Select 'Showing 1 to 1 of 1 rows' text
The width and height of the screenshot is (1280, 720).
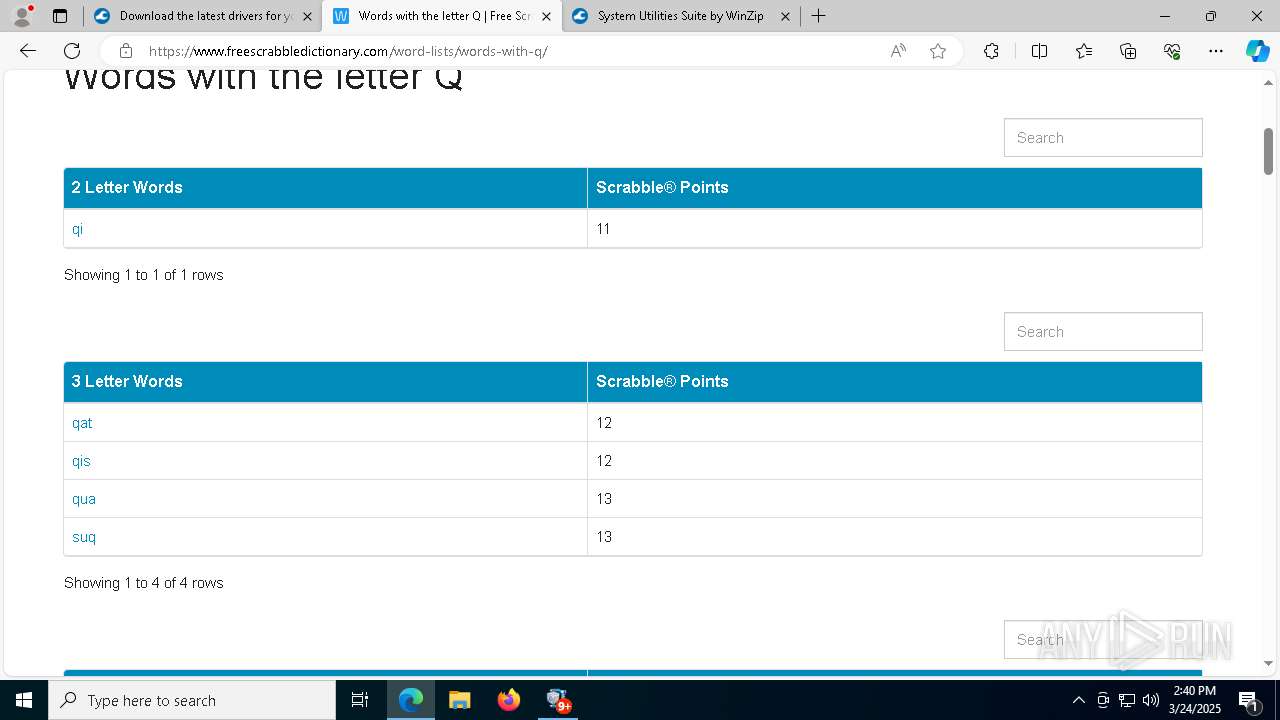[x=144, y=275]
